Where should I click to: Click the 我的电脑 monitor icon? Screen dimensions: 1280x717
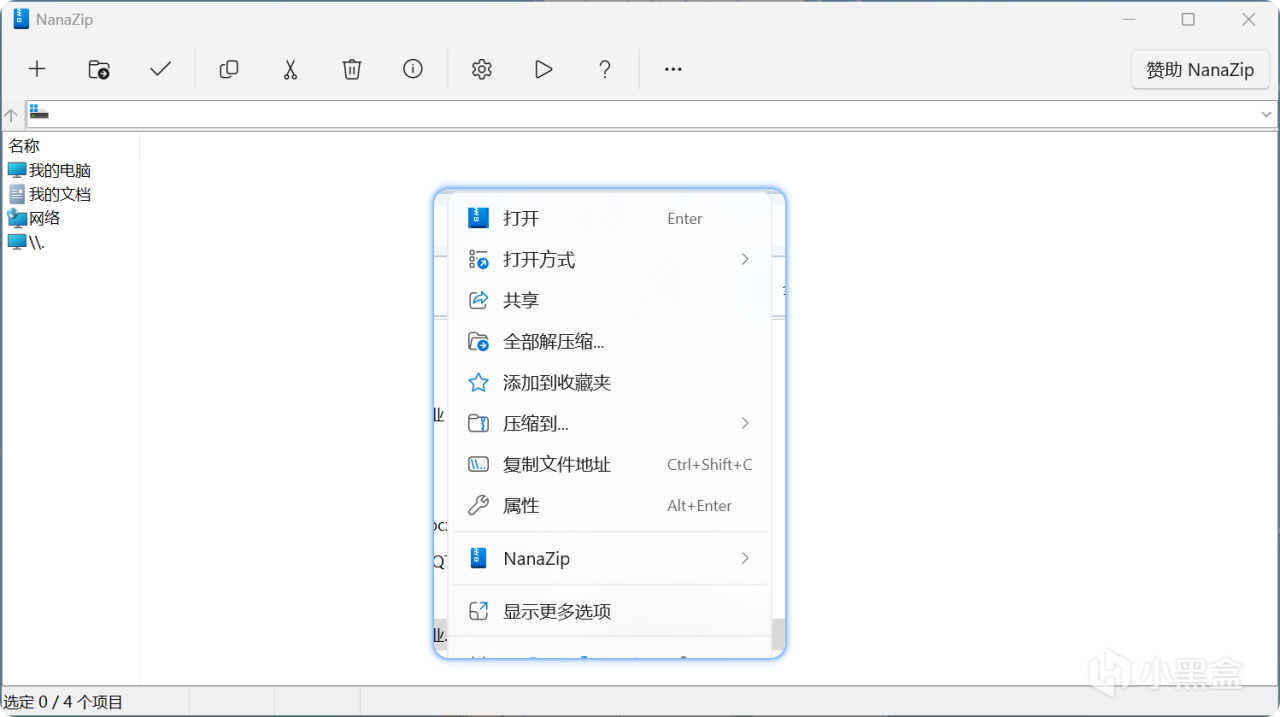(x=17, y=171)
